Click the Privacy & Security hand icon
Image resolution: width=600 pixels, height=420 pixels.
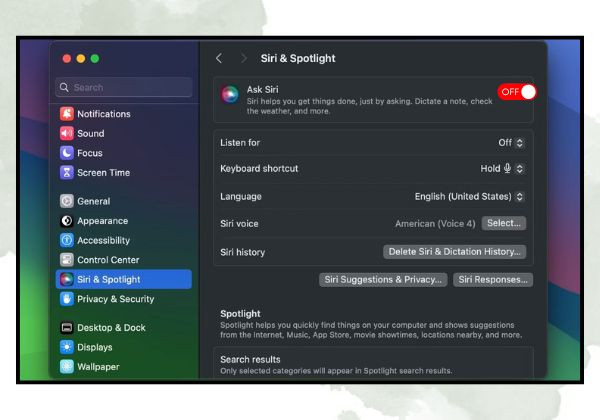pos(67,299)
